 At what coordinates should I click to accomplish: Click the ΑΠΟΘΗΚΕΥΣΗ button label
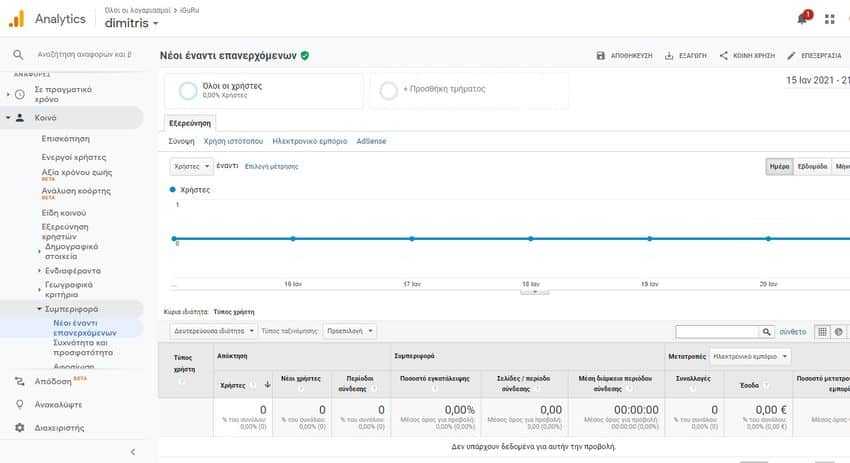632,55
